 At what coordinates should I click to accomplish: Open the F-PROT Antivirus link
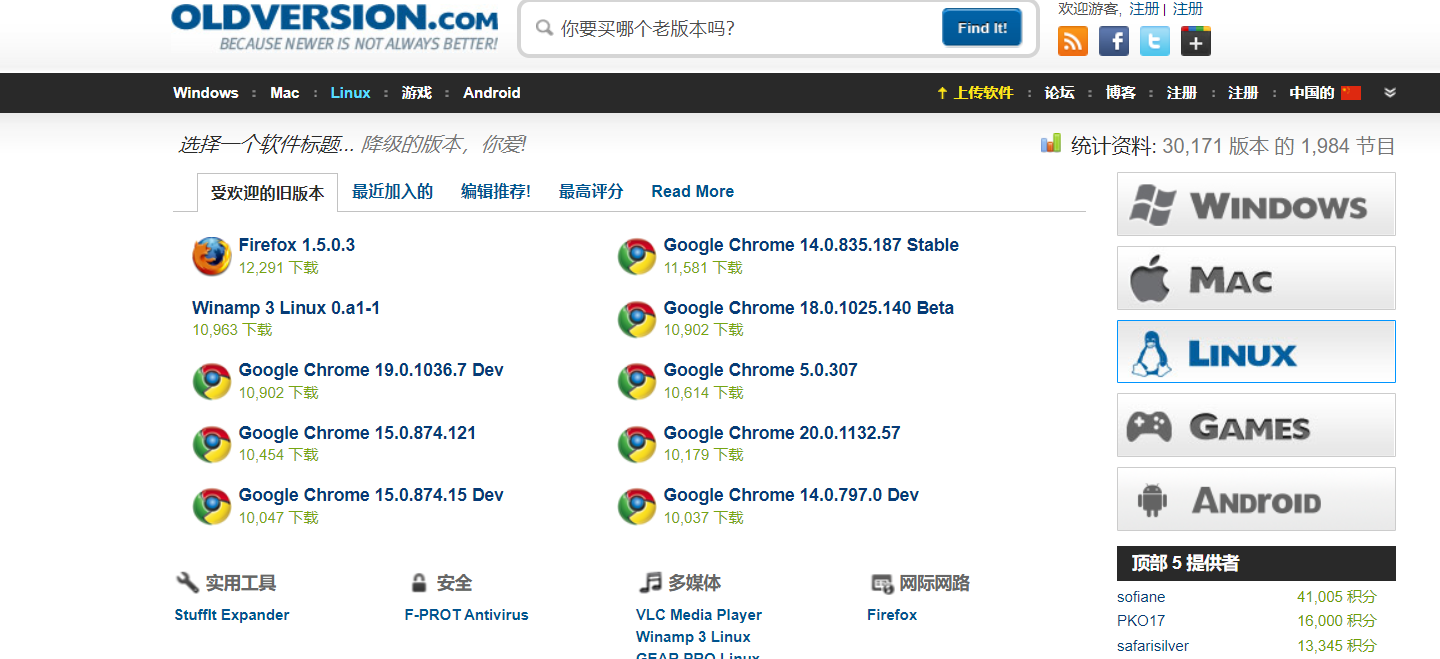(x=467, y=615)
